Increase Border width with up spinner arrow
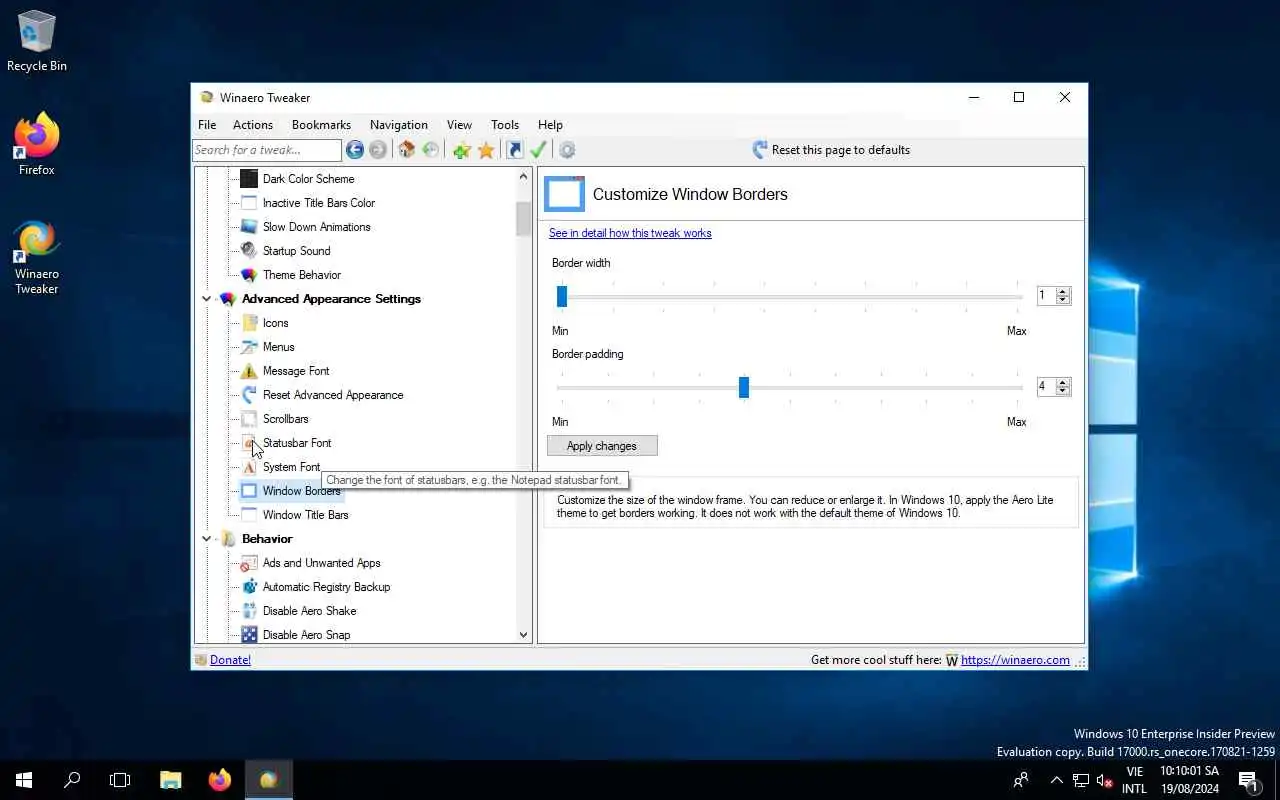Screen dimensions: 1280x800 pos(1063,292)
